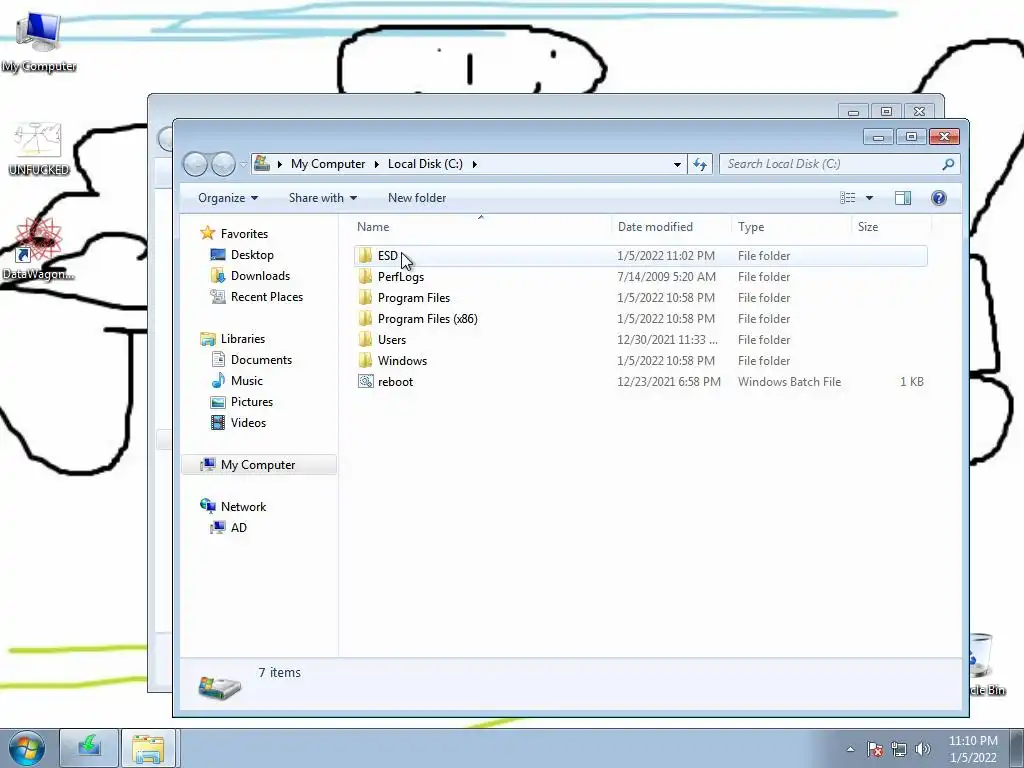The height and width of the screenshot is (768, 1024).
Task: Click the green arrow app on the taskbar
Action: pyautogui.click(x=89, y=748)
